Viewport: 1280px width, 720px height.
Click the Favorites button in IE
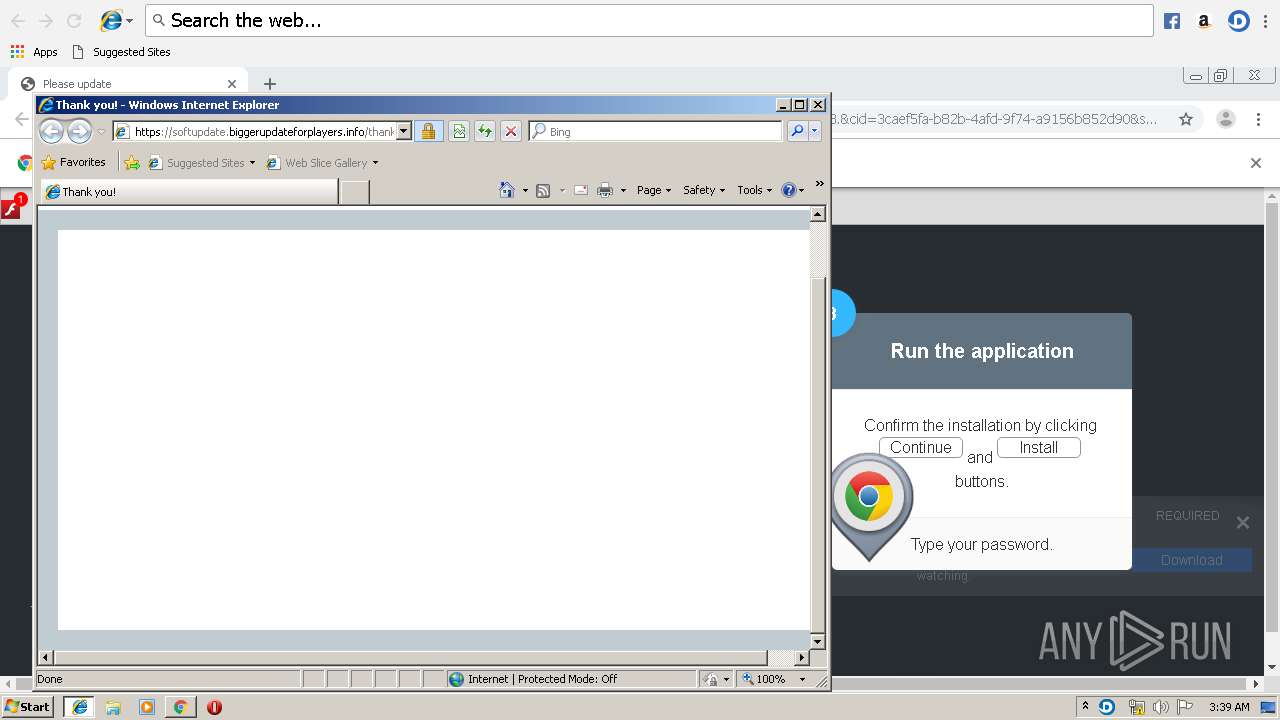pyautogui.click(x=73, y=162)
